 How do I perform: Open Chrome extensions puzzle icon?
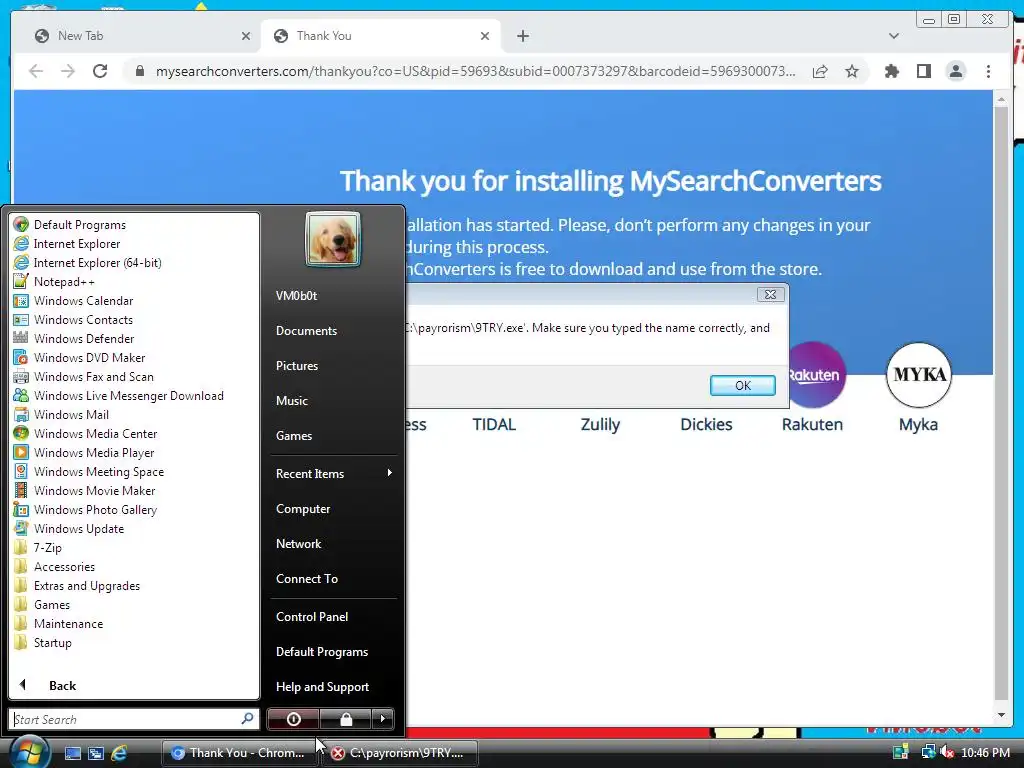(x=891, y=71)
